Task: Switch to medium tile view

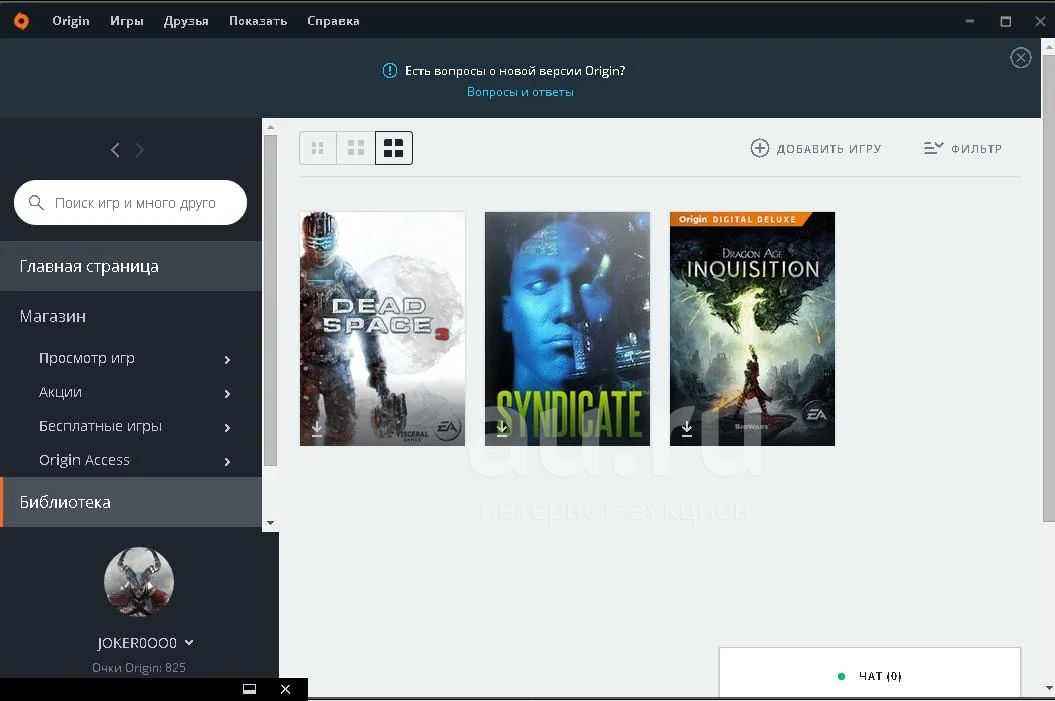Action: (x=356, y=148)
